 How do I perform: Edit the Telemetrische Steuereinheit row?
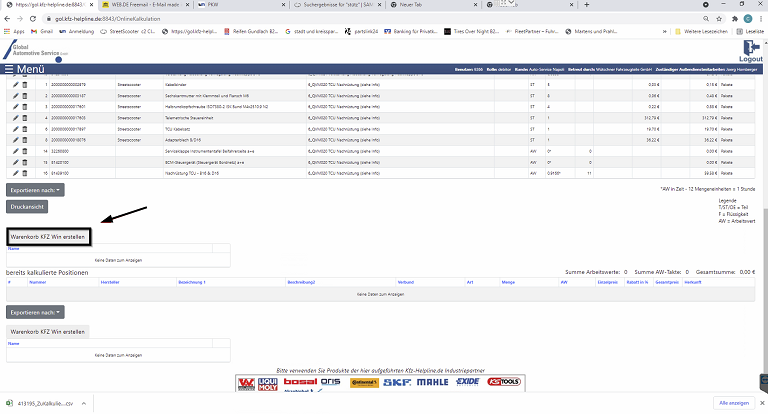[x=16, y=118]
